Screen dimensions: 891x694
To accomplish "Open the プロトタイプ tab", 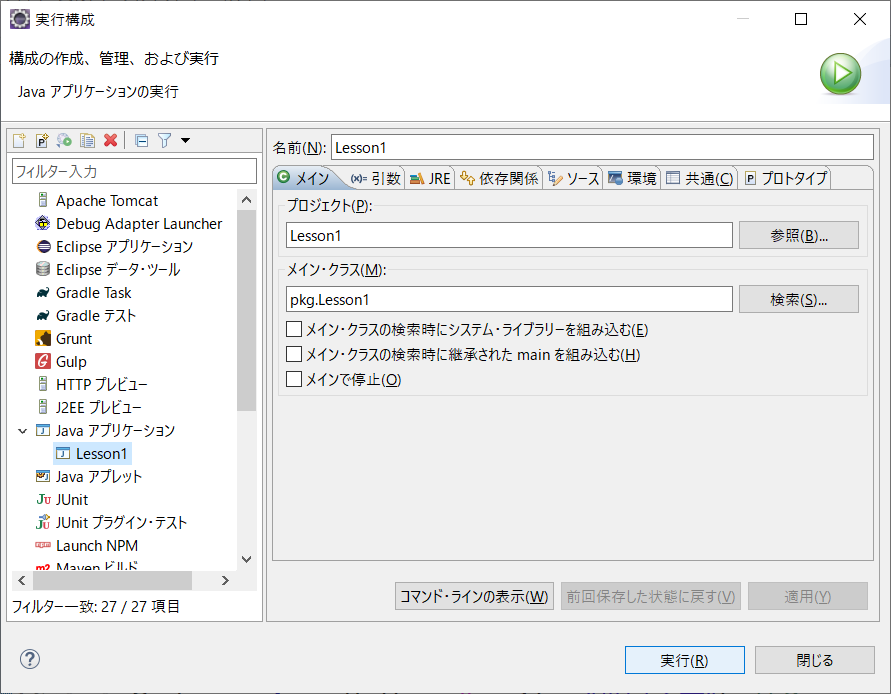I will click(786, 178).
